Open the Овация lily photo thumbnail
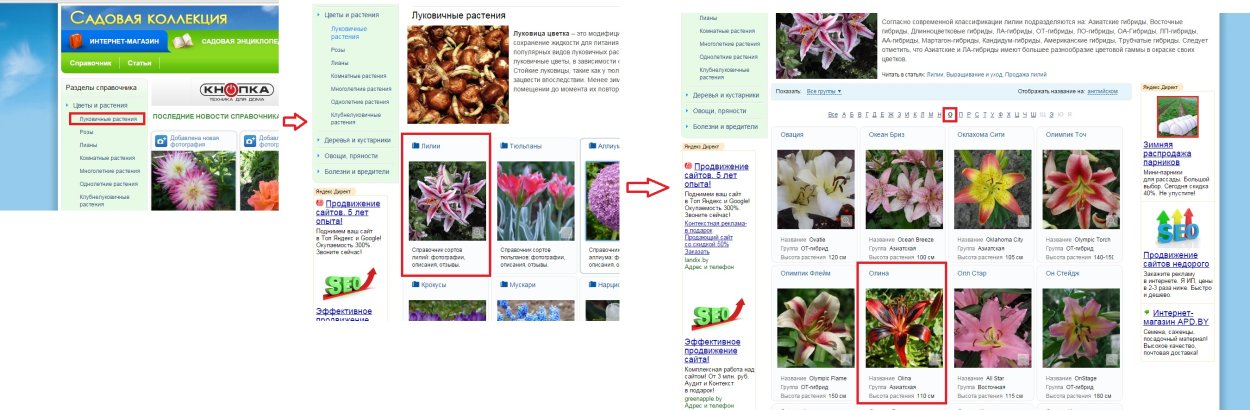 click(816, 190)
